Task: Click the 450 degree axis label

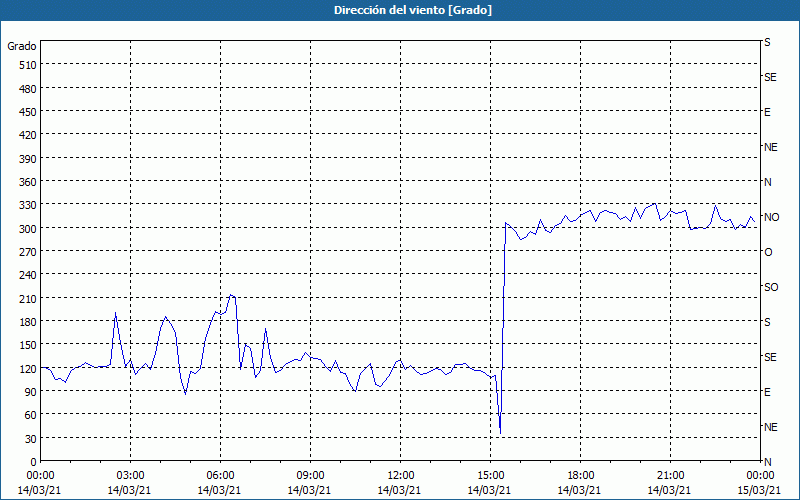Action: tap(28, 112)
